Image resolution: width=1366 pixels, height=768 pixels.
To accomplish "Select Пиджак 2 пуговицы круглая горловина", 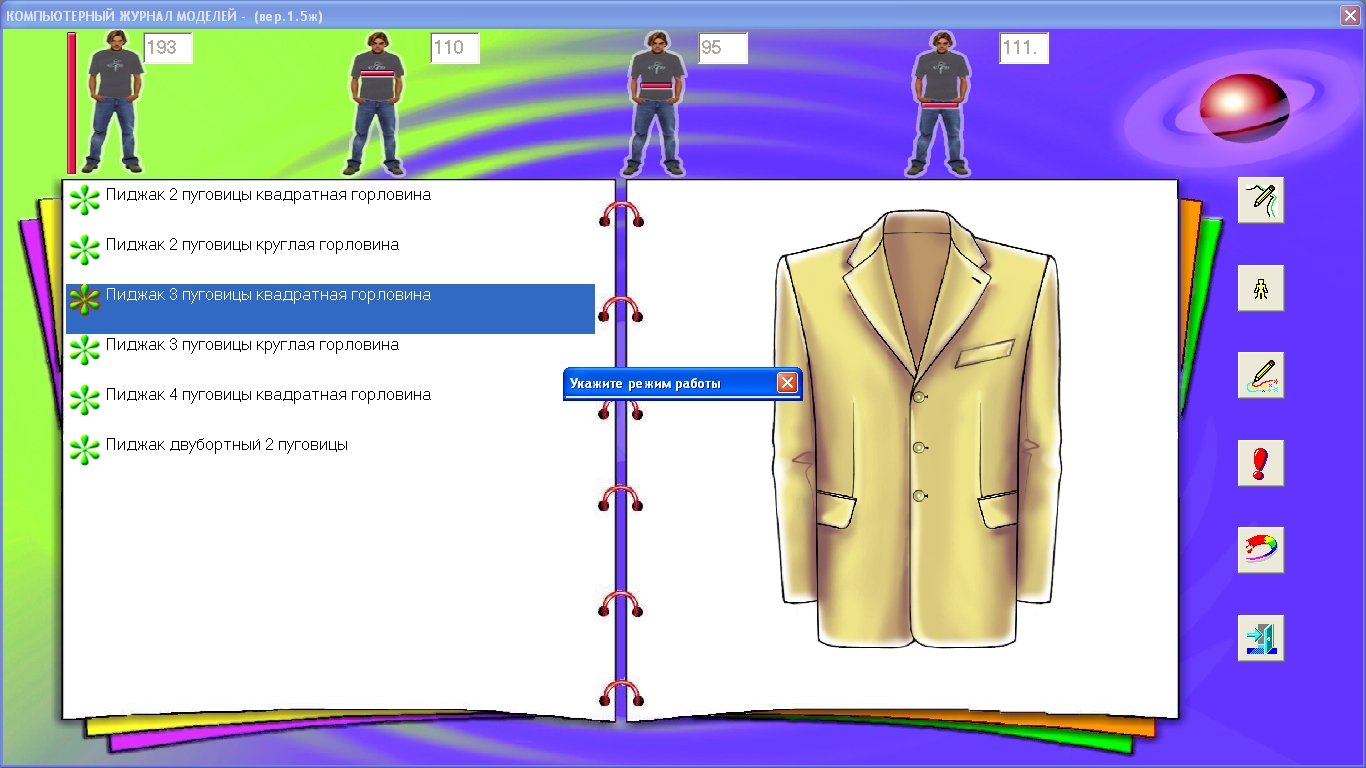I will coord(252,245).
